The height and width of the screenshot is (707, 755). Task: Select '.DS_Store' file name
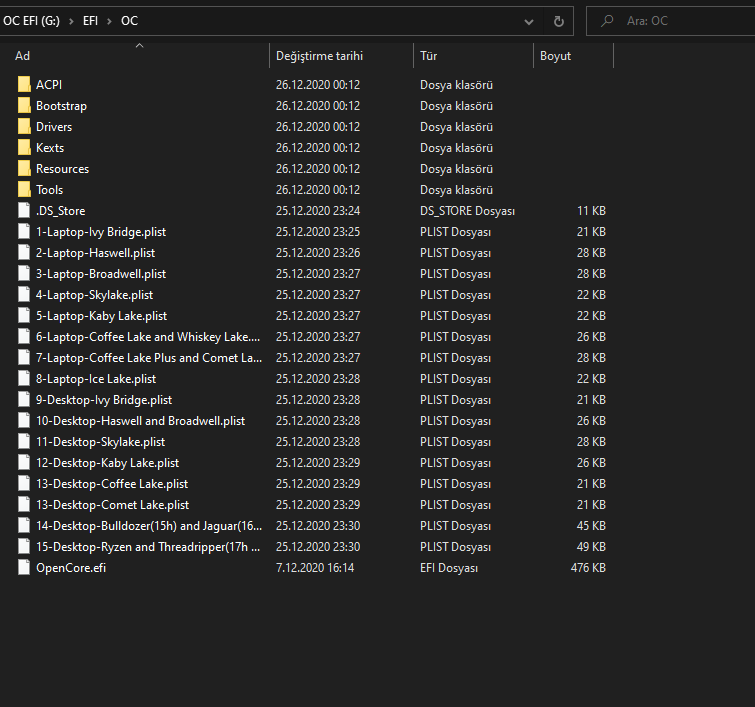(x=61, y=211)
